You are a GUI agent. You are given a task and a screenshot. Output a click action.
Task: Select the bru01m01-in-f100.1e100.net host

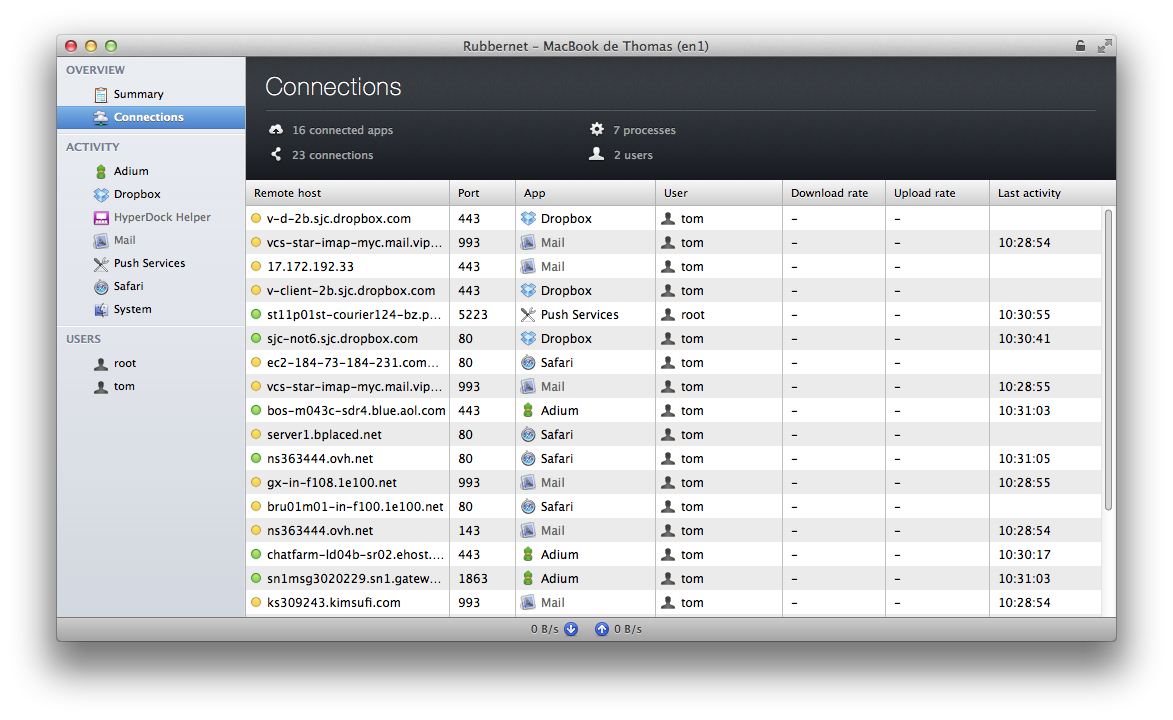[x=355, y=507]
